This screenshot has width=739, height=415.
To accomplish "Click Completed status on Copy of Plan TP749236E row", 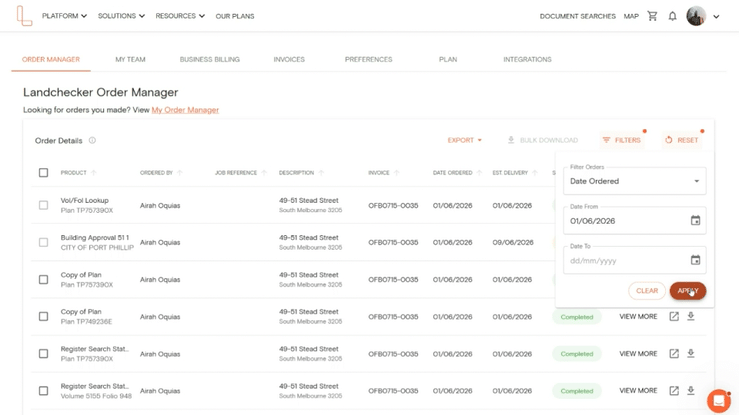I will (x=577, y=317).
